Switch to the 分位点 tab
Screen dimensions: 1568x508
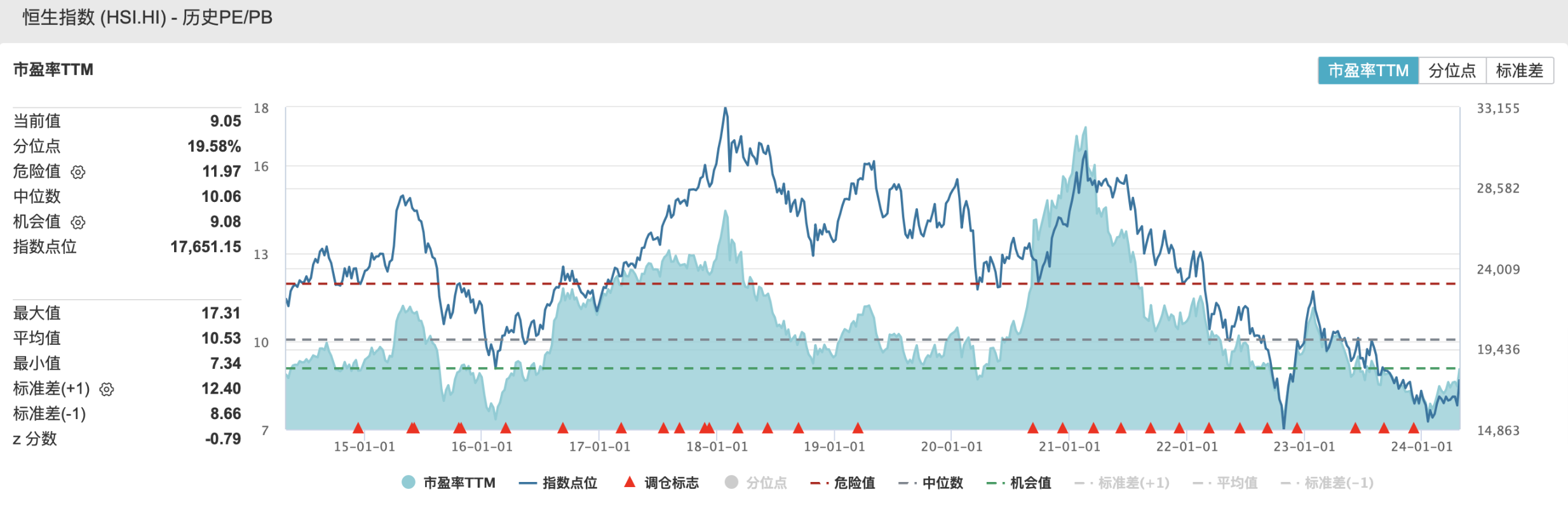(x=1452, y=70)
